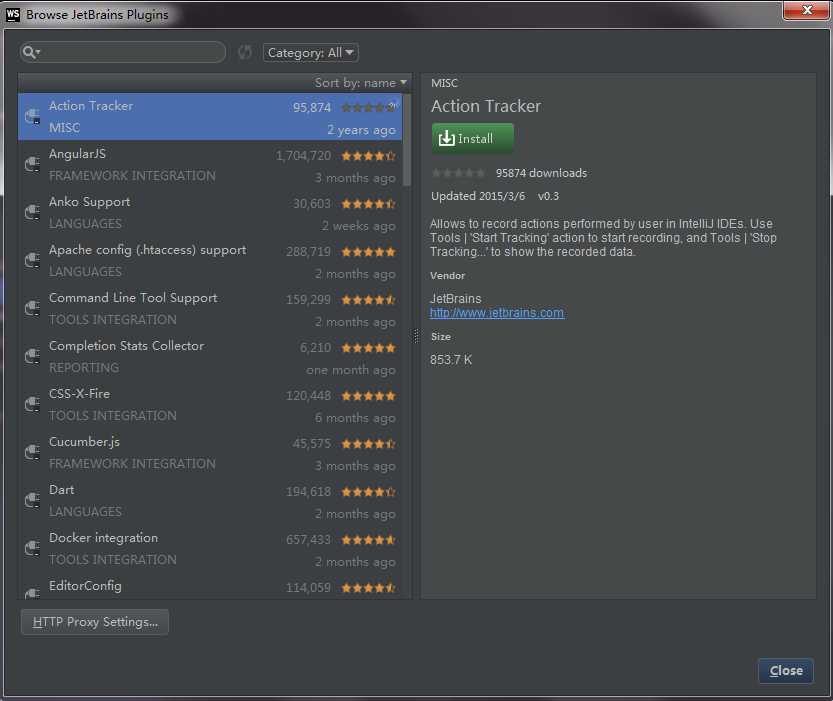This screenshot has height=701, width=833.
Task: Select the Anko Support plugin name
Action: (x=89, y=202)
